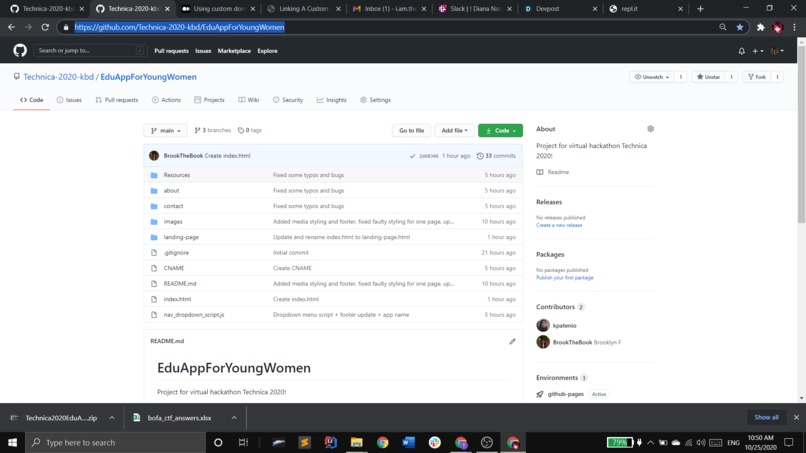Click Go to file button
The image size is (806, 453).
point(411,131)
